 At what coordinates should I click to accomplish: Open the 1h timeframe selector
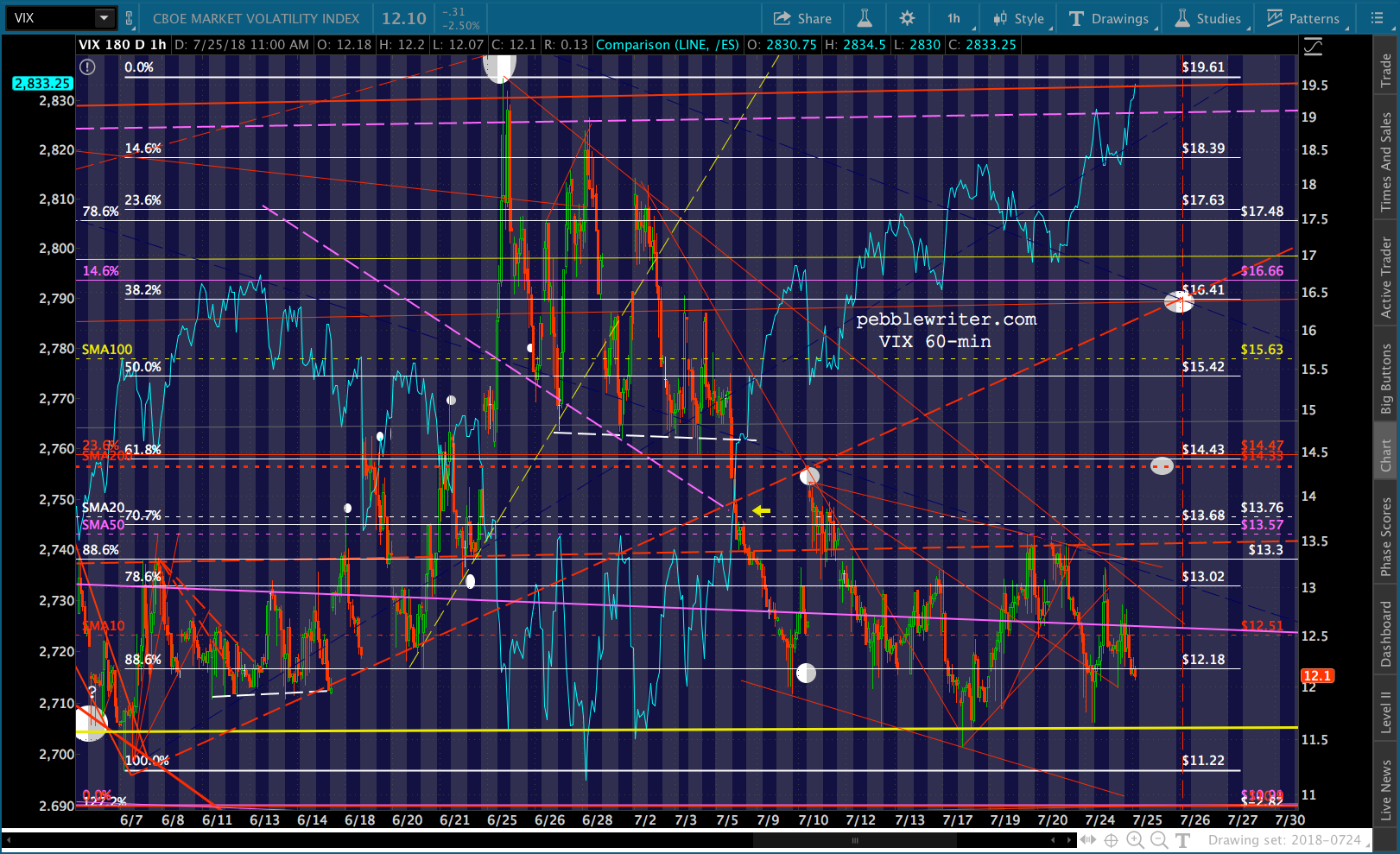tap(954, 18)
